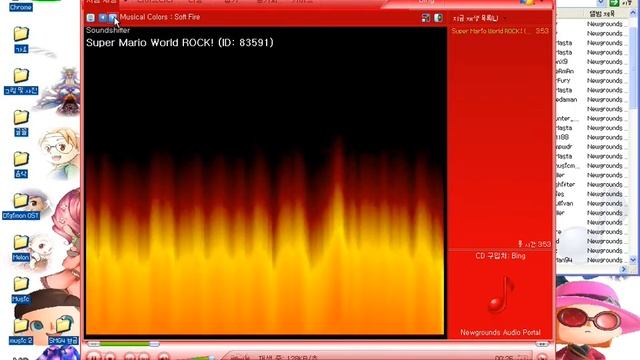The image size is (640, 360).
Task: Pause playback with the pause button
Action: pos(93,356)
